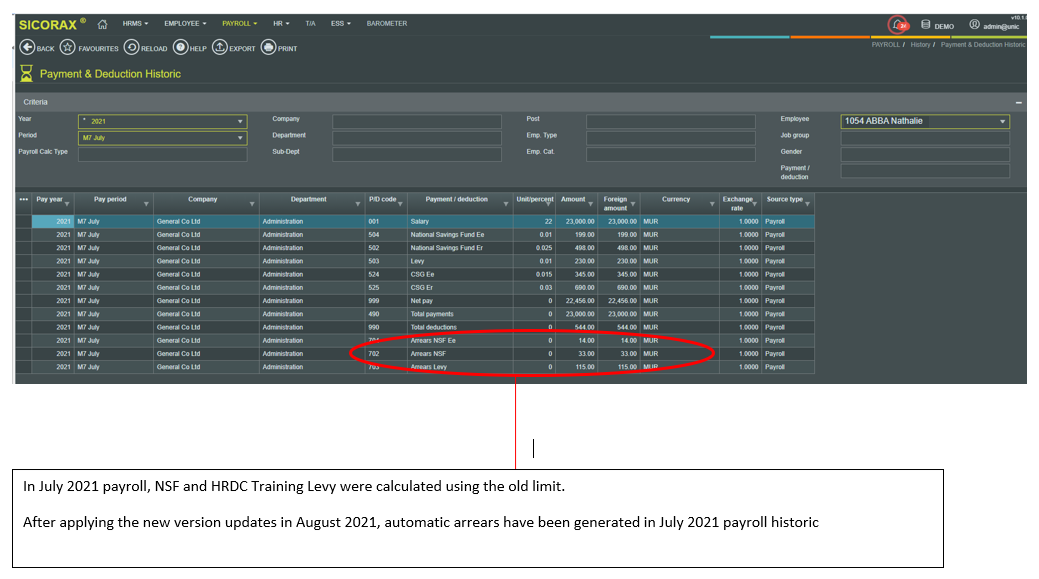Screen dimensions: 1039x579
Task: Open the notifications bell
Action: (x=898, y=25)
